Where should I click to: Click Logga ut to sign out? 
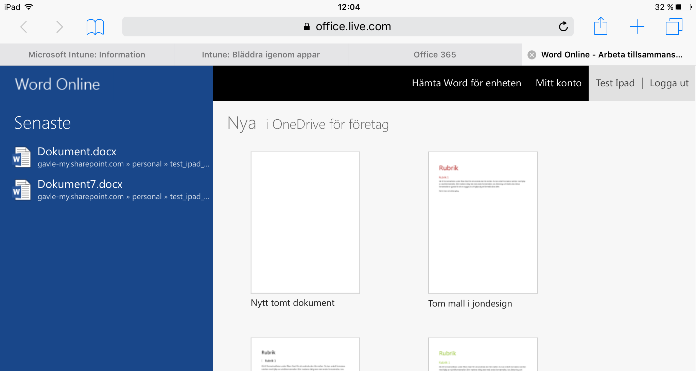click(669, 83)
